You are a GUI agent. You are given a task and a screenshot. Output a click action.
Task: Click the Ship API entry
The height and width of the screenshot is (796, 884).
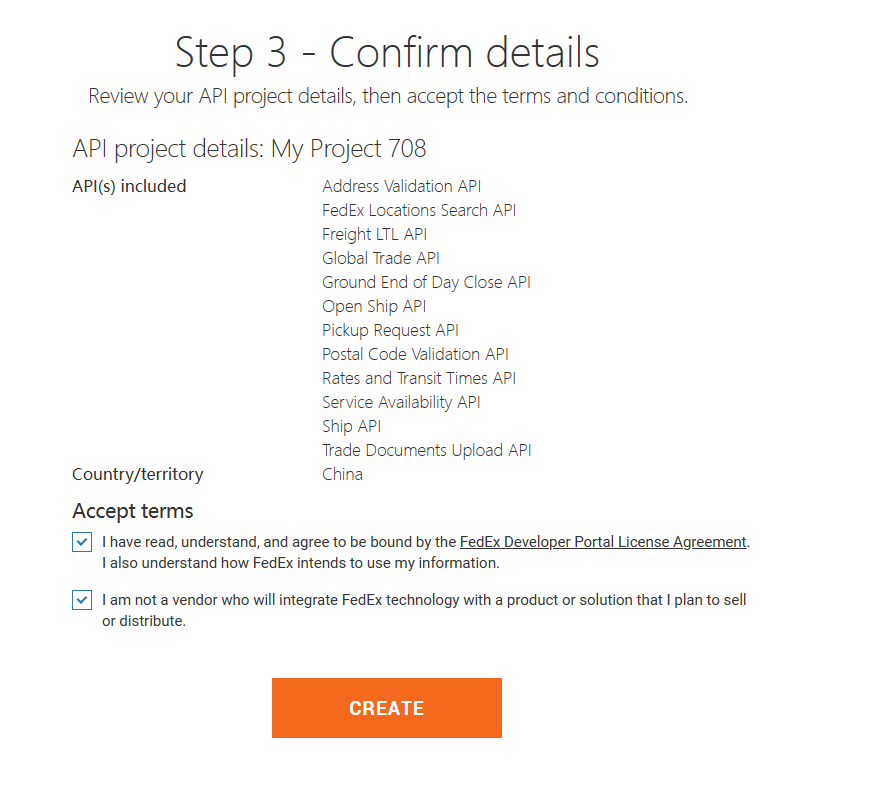351,426
